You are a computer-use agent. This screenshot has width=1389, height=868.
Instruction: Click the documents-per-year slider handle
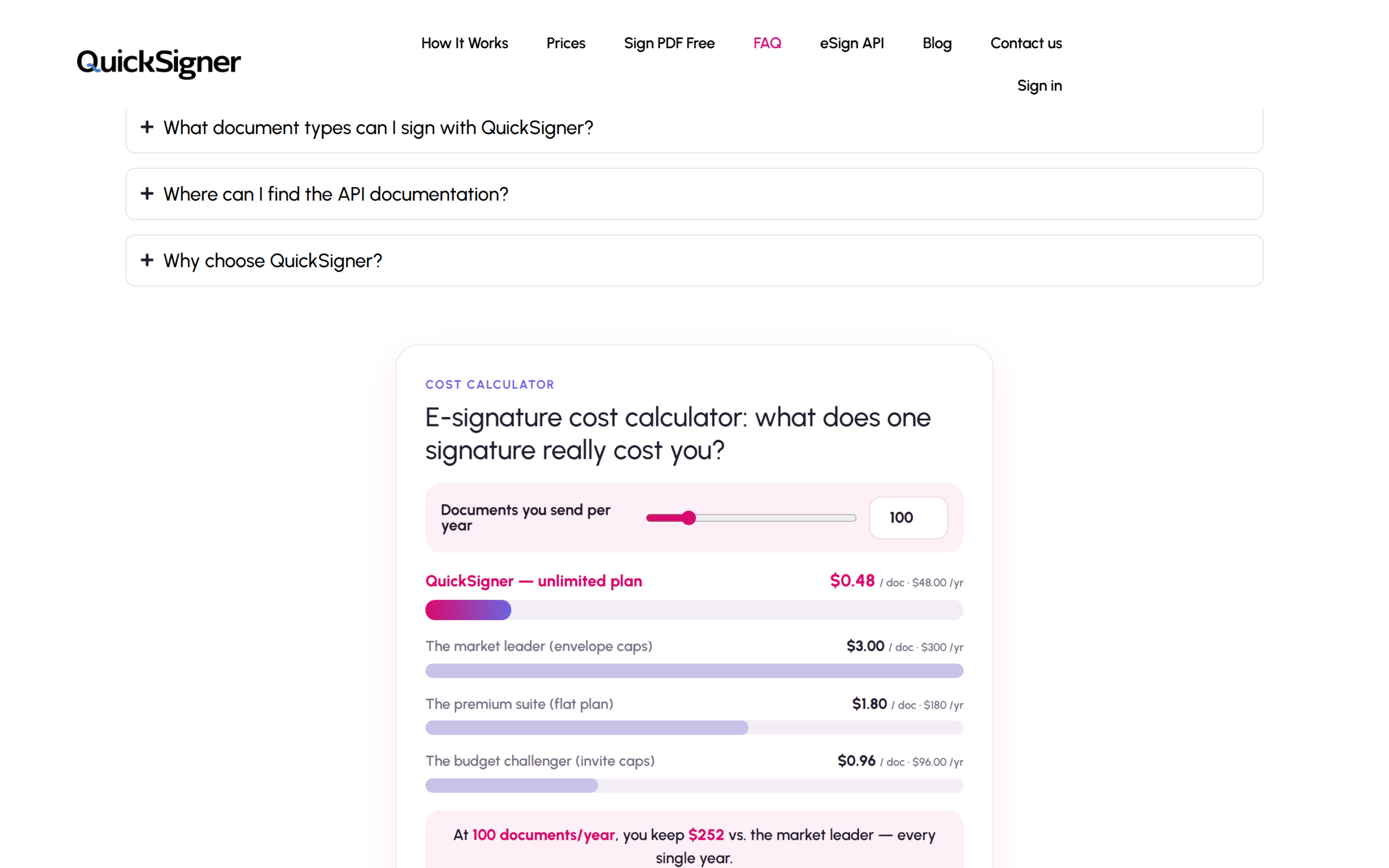[x=688, y=518]
